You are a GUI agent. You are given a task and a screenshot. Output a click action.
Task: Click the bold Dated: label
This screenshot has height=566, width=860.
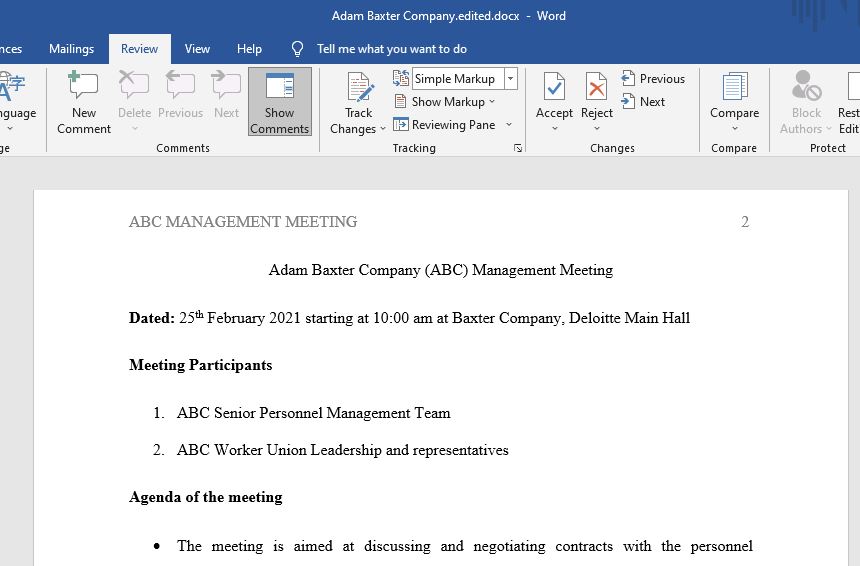152,318
